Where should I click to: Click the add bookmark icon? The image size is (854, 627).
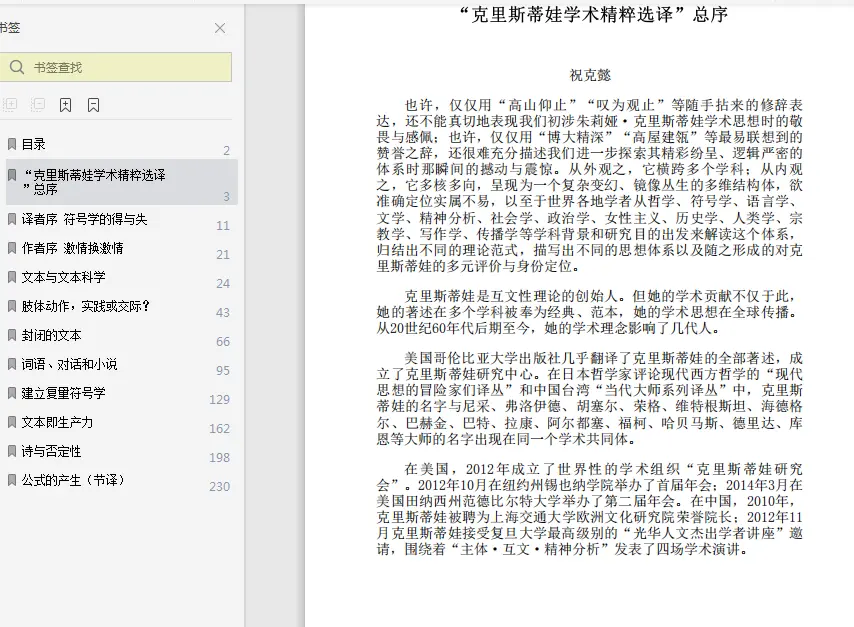(x=65, y=105)
